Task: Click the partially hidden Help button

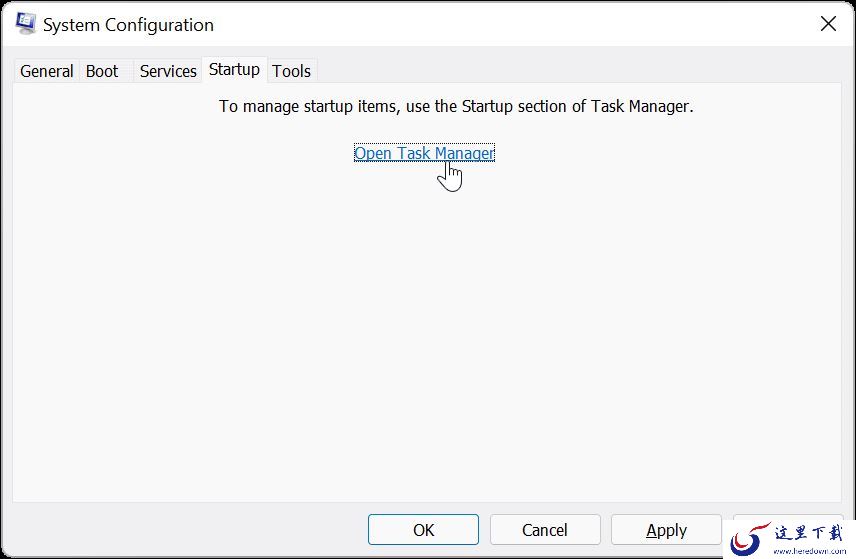Action: pyautogui.click(x=788, y=518)
